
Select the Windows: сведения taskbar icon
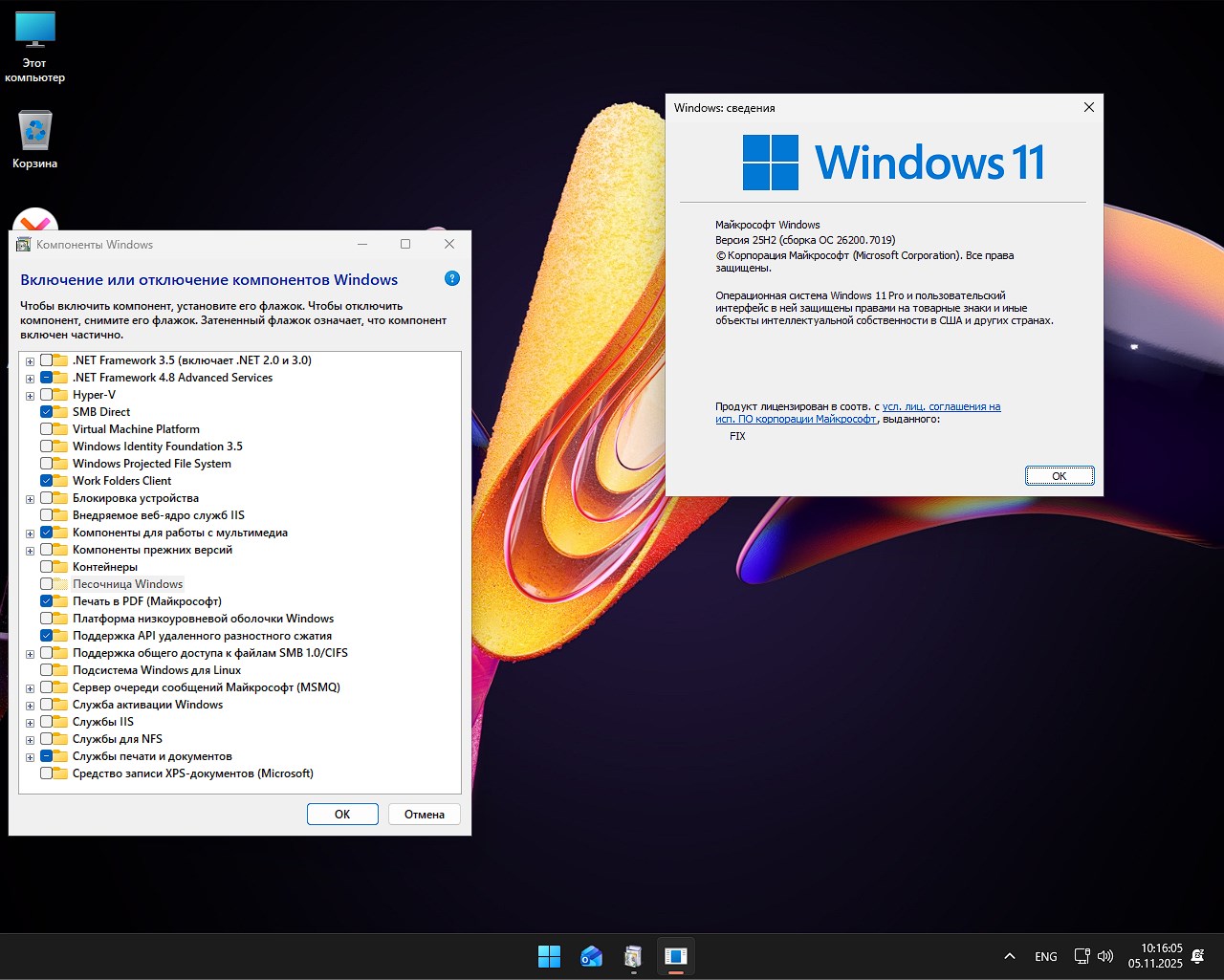point(675,956)
